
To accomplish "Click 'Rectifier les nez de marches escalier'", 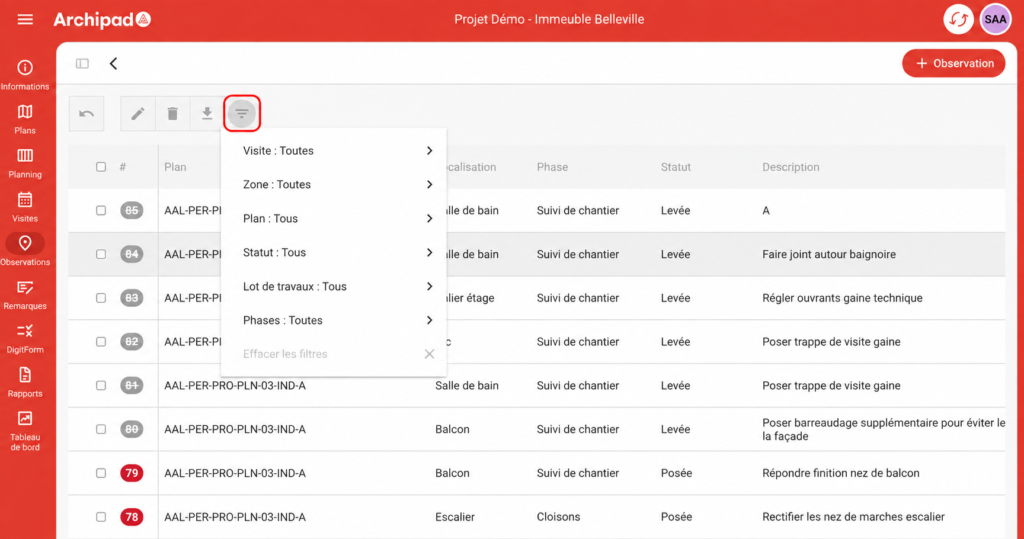I will pos(853,517).
